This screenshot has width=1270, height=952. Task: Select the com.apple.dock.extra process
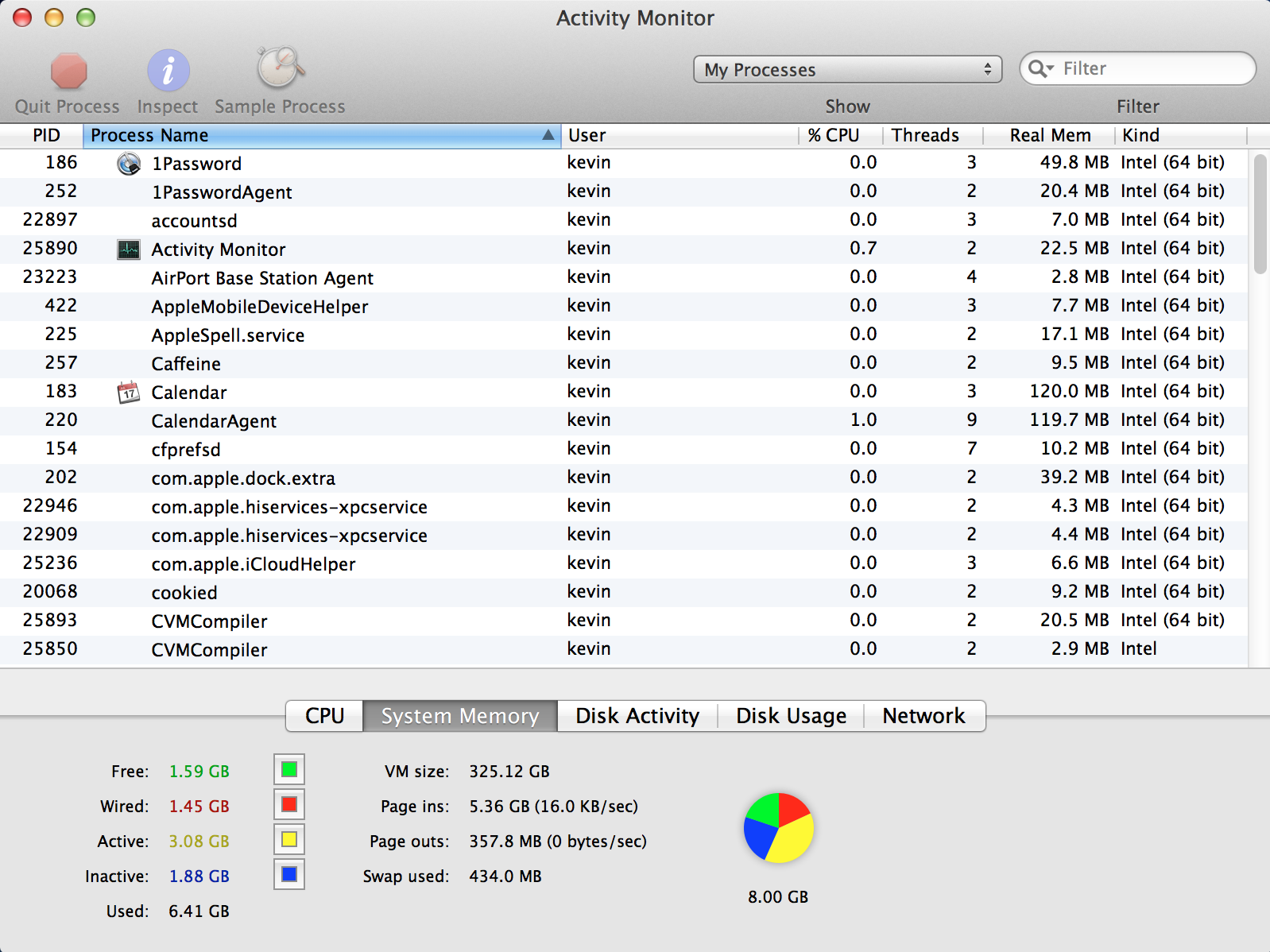click(x=624, y=478)
